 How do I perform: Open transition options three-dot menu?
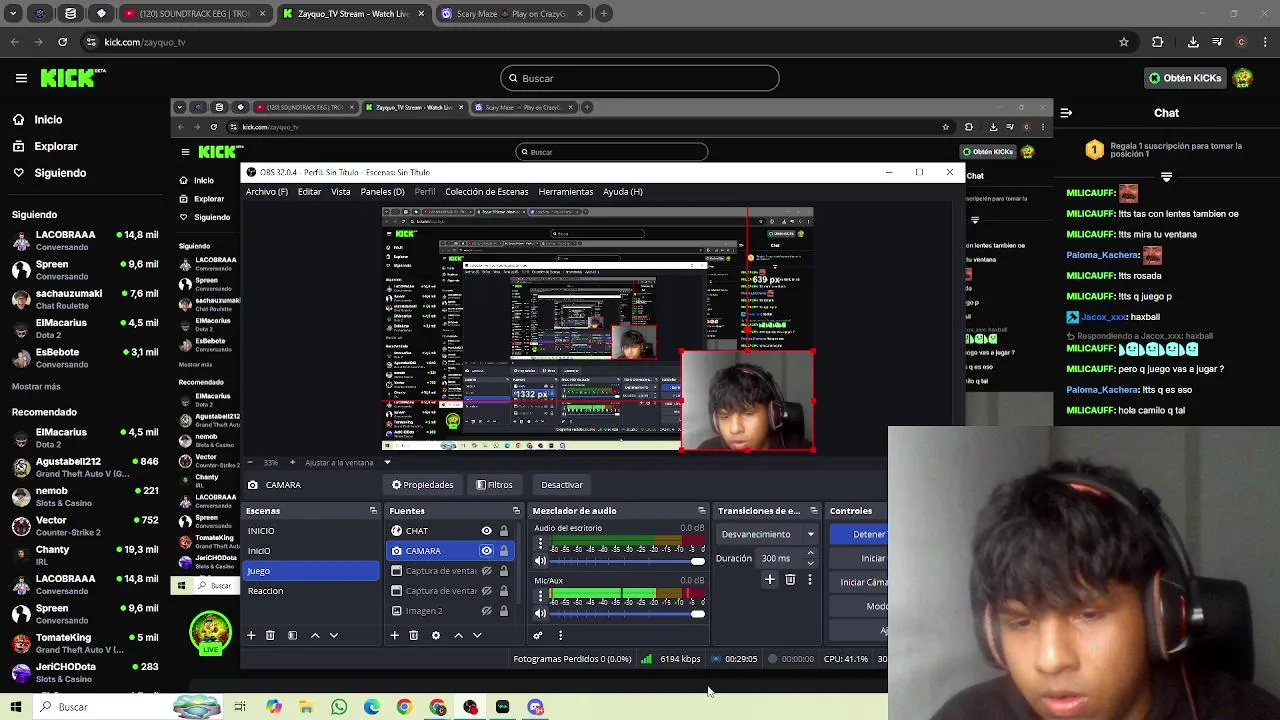tap(810, 580)
